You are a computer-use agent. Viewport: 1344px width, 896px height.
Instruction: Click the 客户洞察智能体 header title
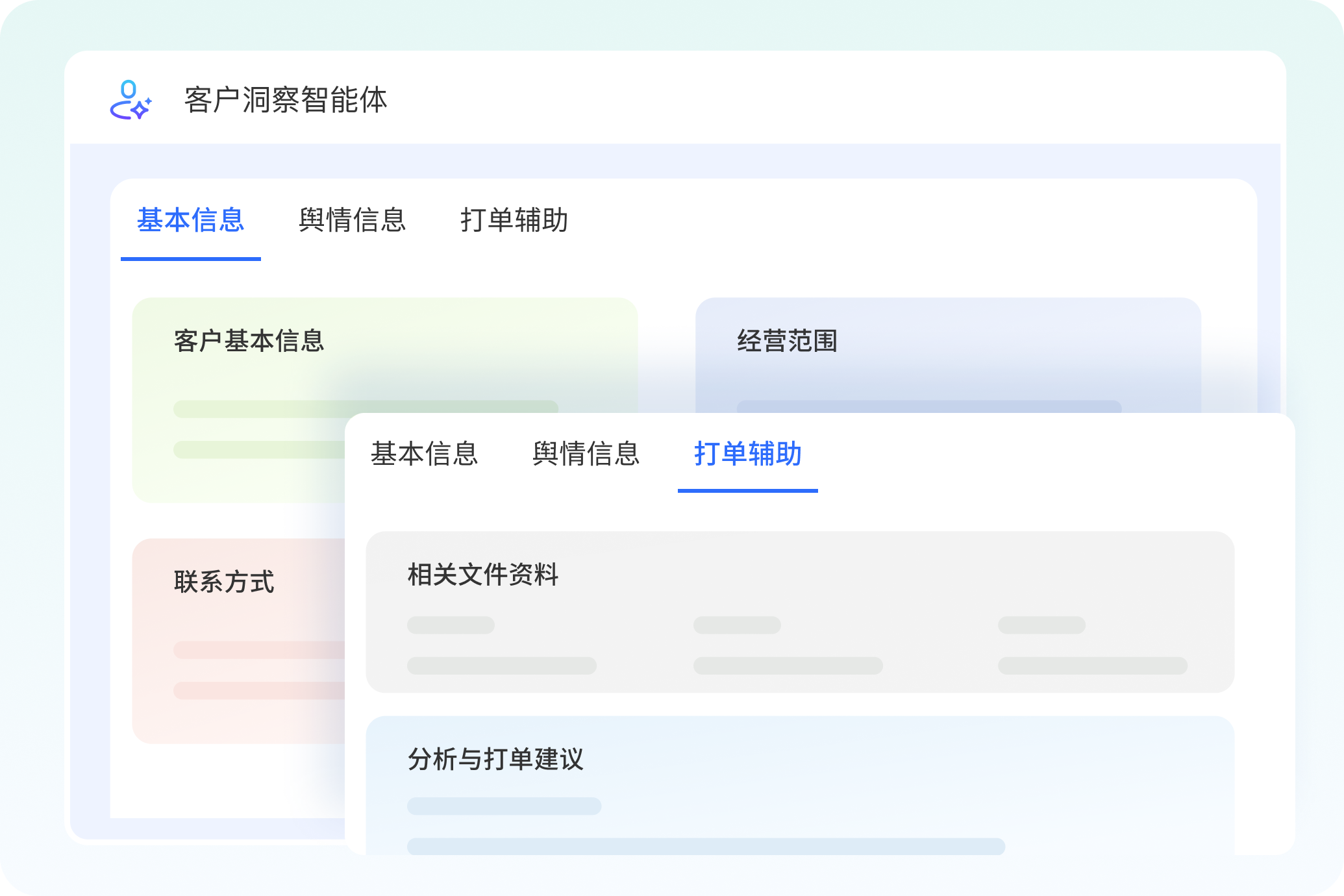pos(286,100)
